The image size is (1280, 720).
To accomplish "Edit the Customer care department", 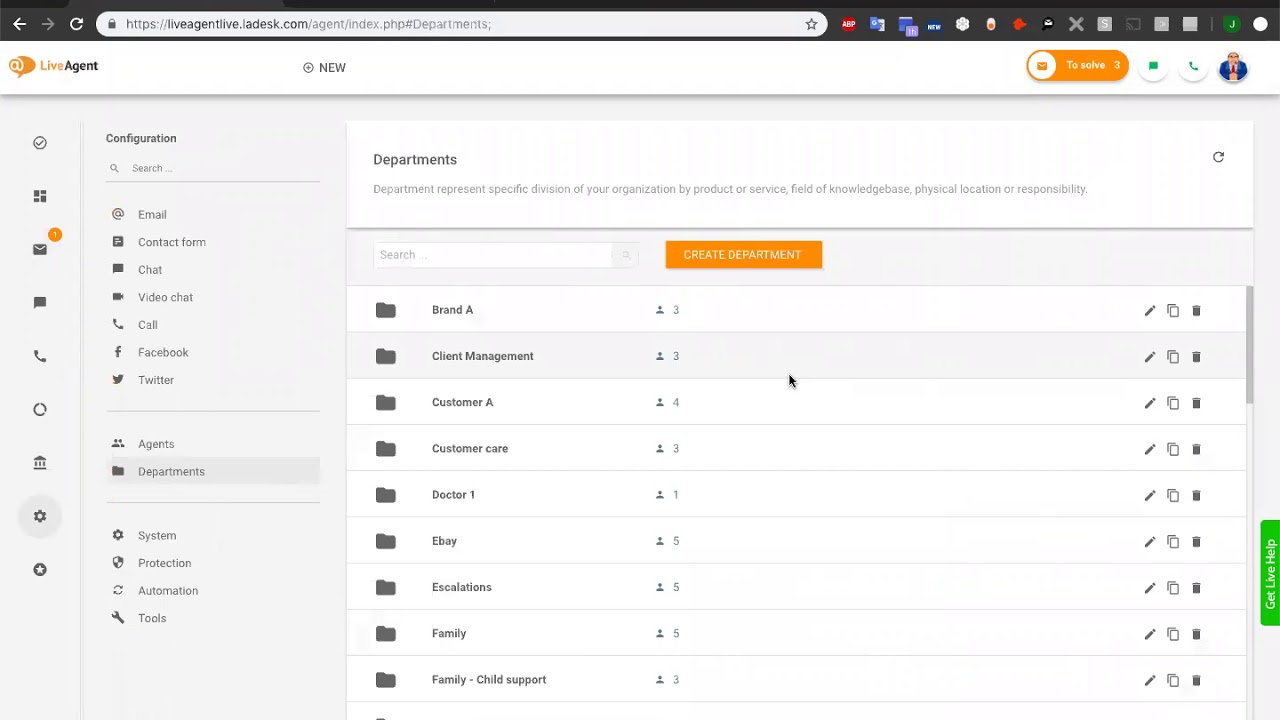I will click(1150, 449).
